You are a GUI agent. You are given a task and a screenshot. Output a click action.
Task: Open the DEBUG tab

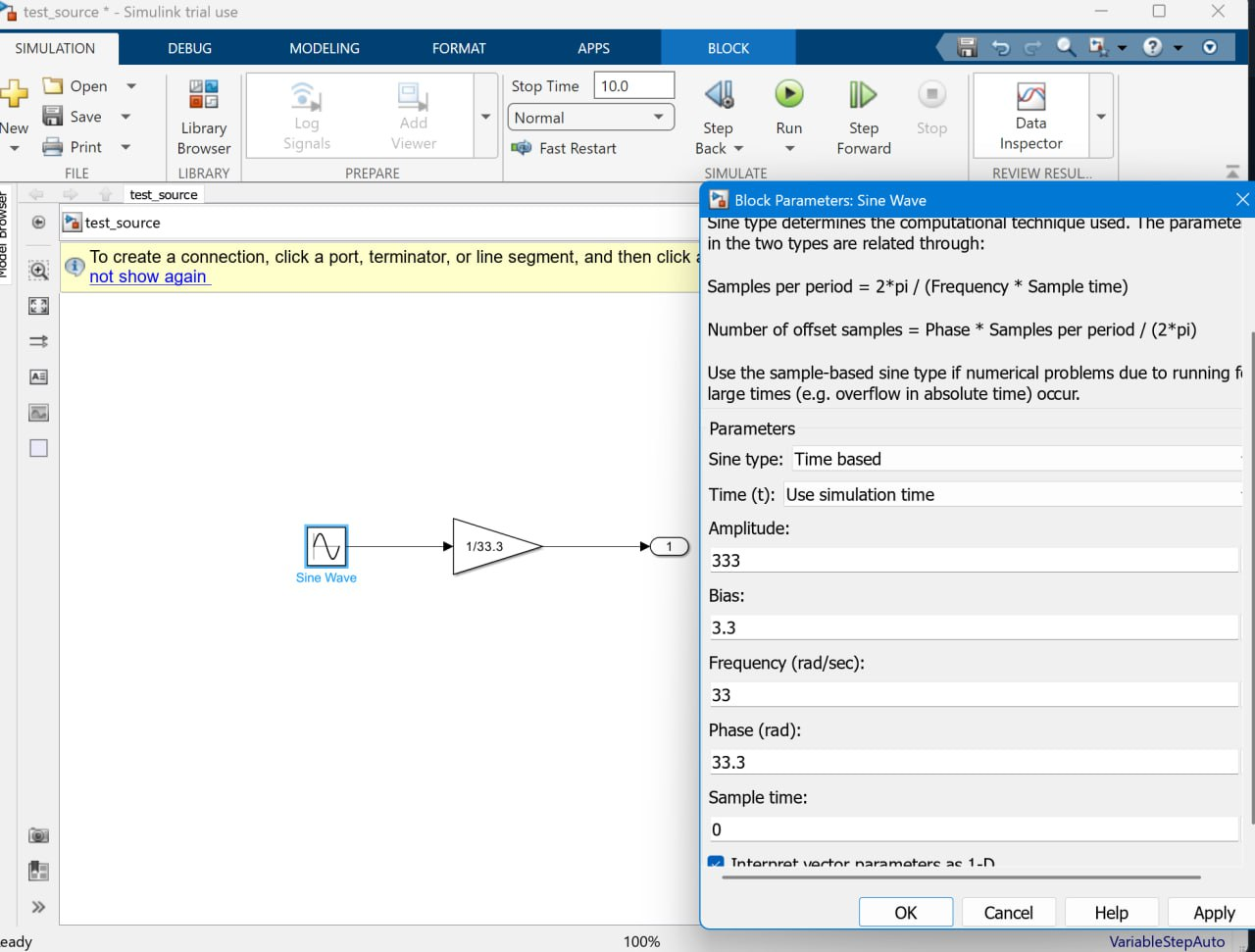[189, 48]
